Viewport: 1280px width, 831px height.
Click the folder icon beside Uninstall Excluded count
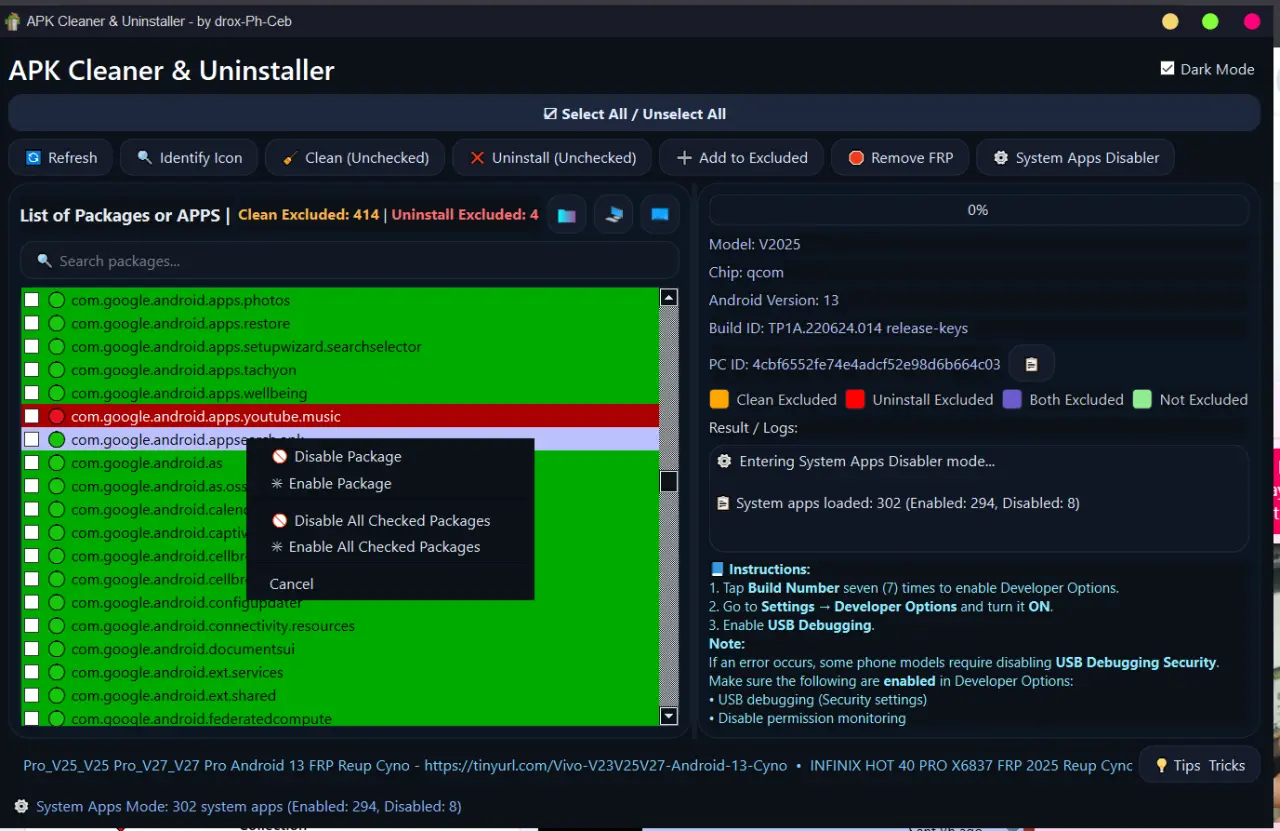[566, 215]
